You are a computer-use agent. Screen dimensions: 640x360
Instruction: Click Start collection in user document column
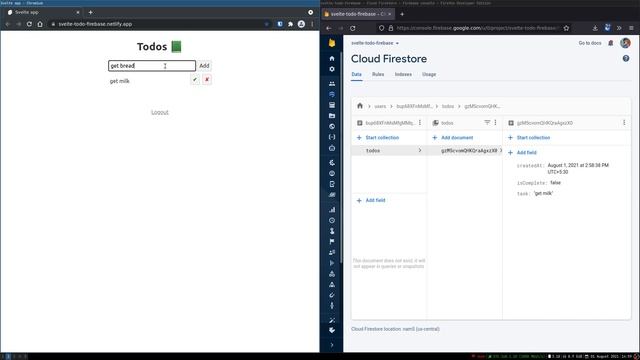click(x=378, y=138)
